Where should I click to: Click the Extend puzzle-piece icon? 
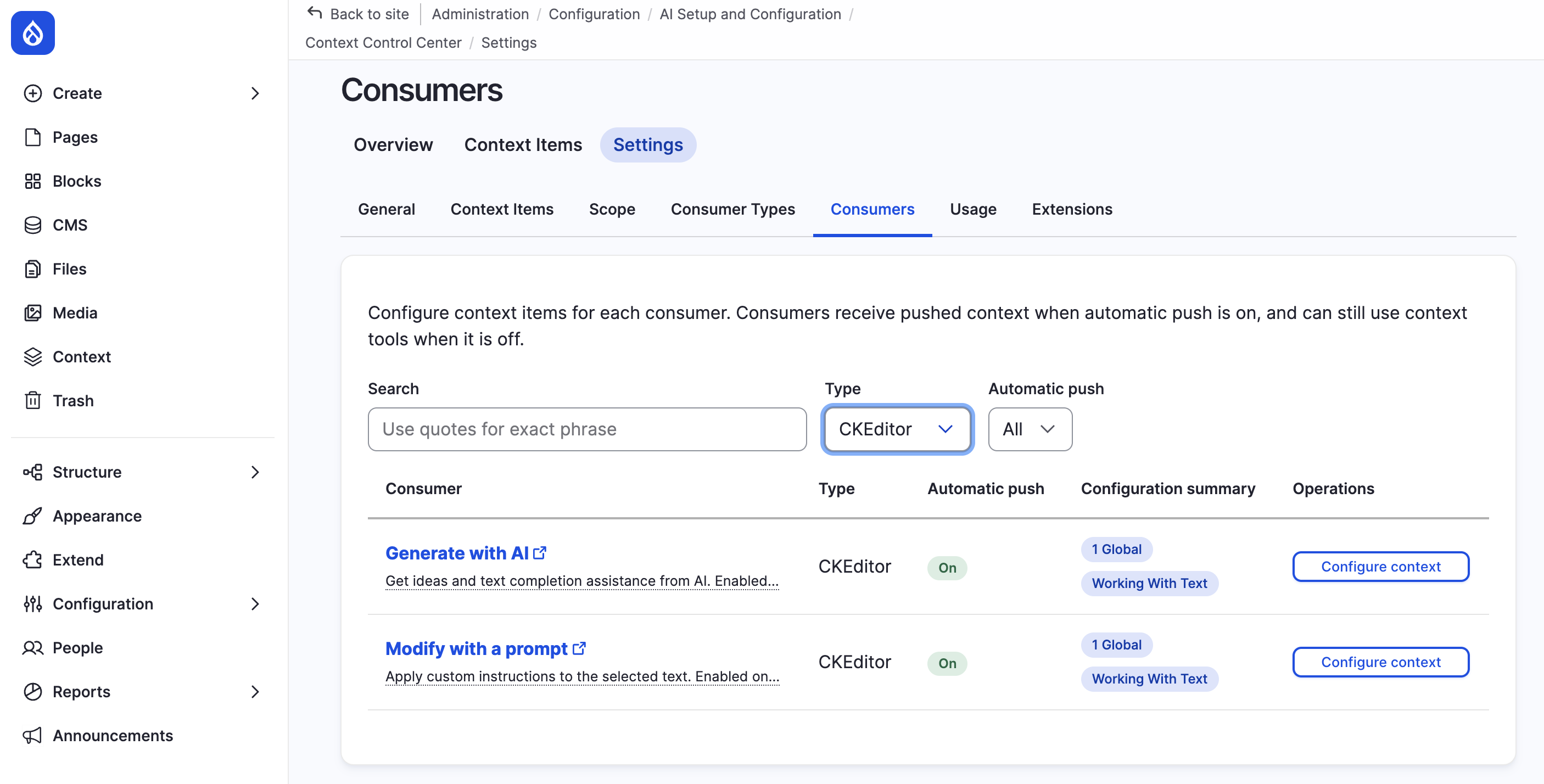(x=33, y=560)
